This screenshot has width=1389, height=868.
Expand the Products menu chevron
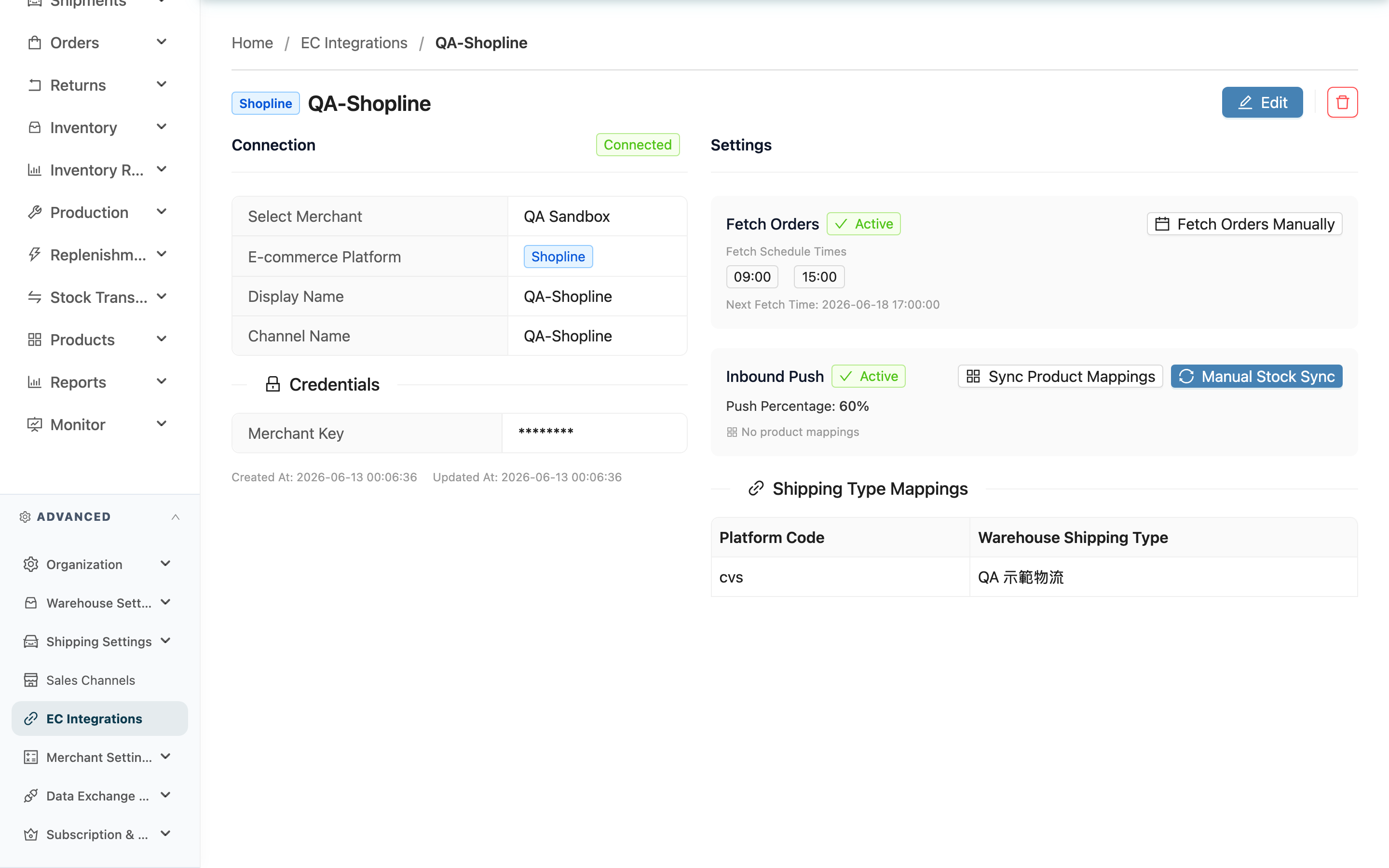[x=162, y=339]
